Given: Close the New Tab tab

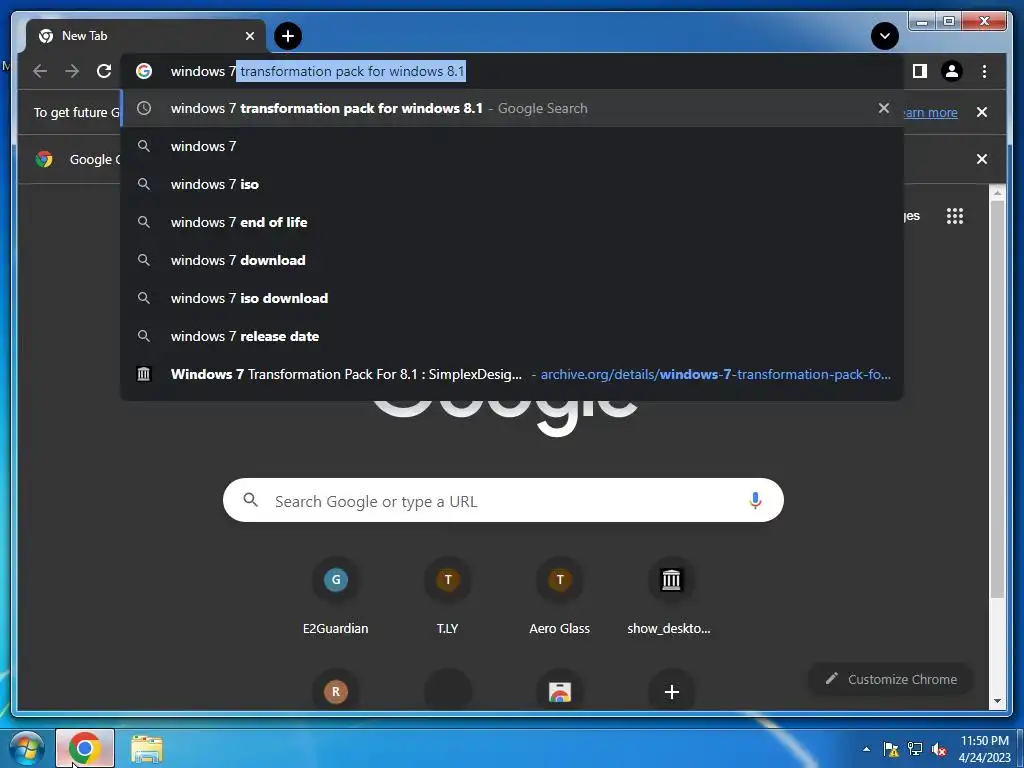Looking at the screenshot, I should click(249, 36).
